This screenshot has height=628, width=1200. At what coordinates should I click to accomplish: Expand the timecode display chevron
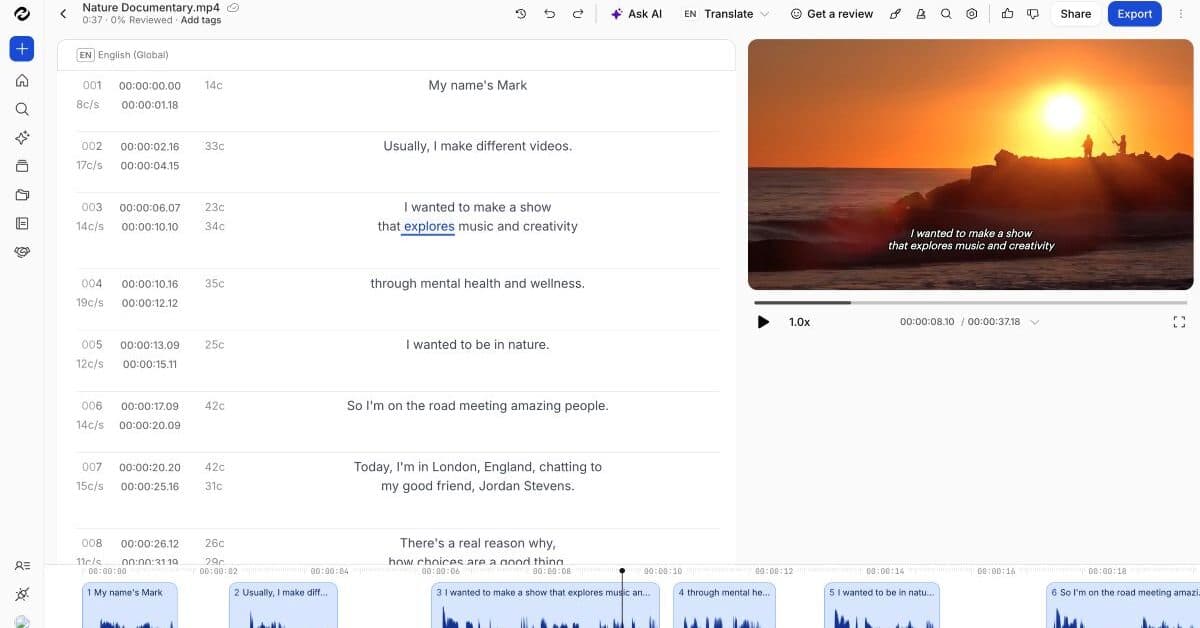coord(1035,322)
